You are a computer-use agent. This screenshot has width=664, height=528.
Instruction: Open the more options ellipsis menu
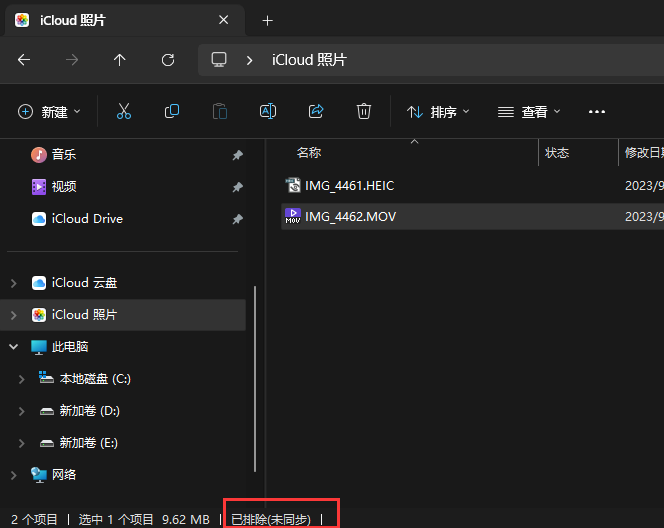pyautogui.click(x=597, y=112)
